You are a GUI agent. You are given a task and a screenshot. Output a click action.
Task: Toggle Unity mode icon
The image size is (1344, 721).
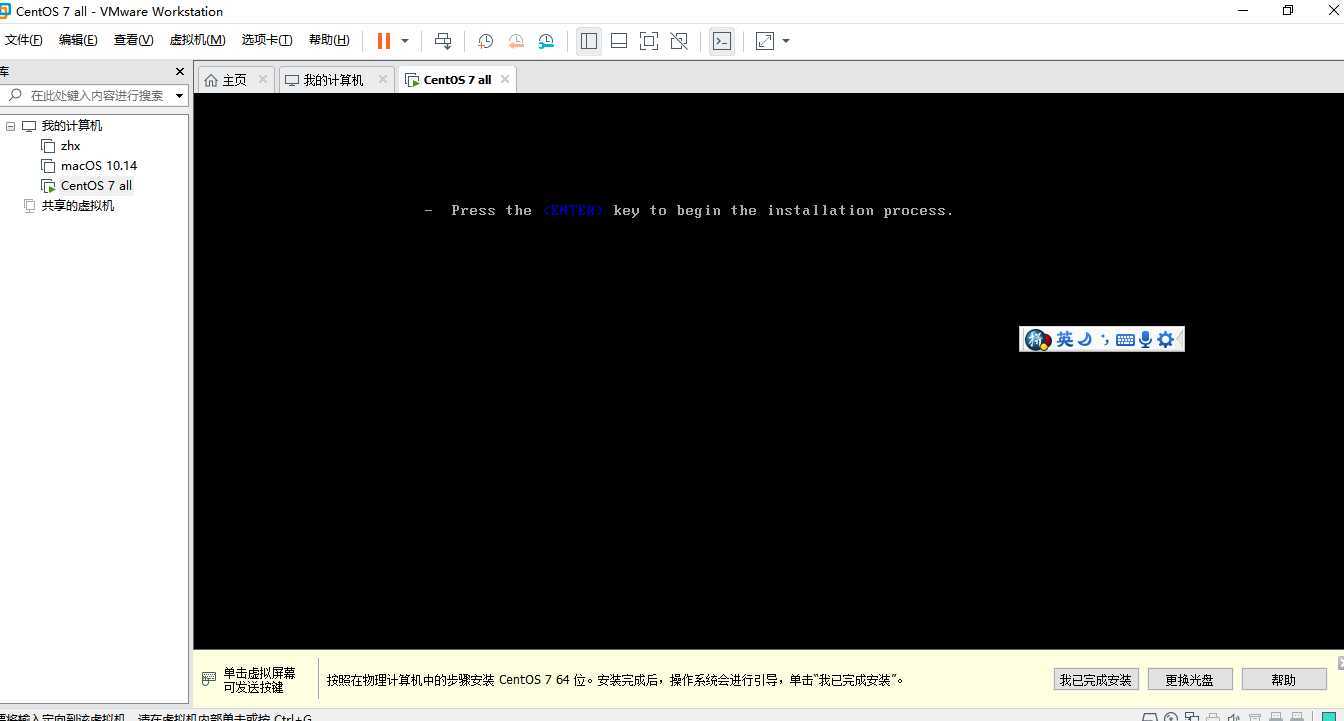pos(679,41)
